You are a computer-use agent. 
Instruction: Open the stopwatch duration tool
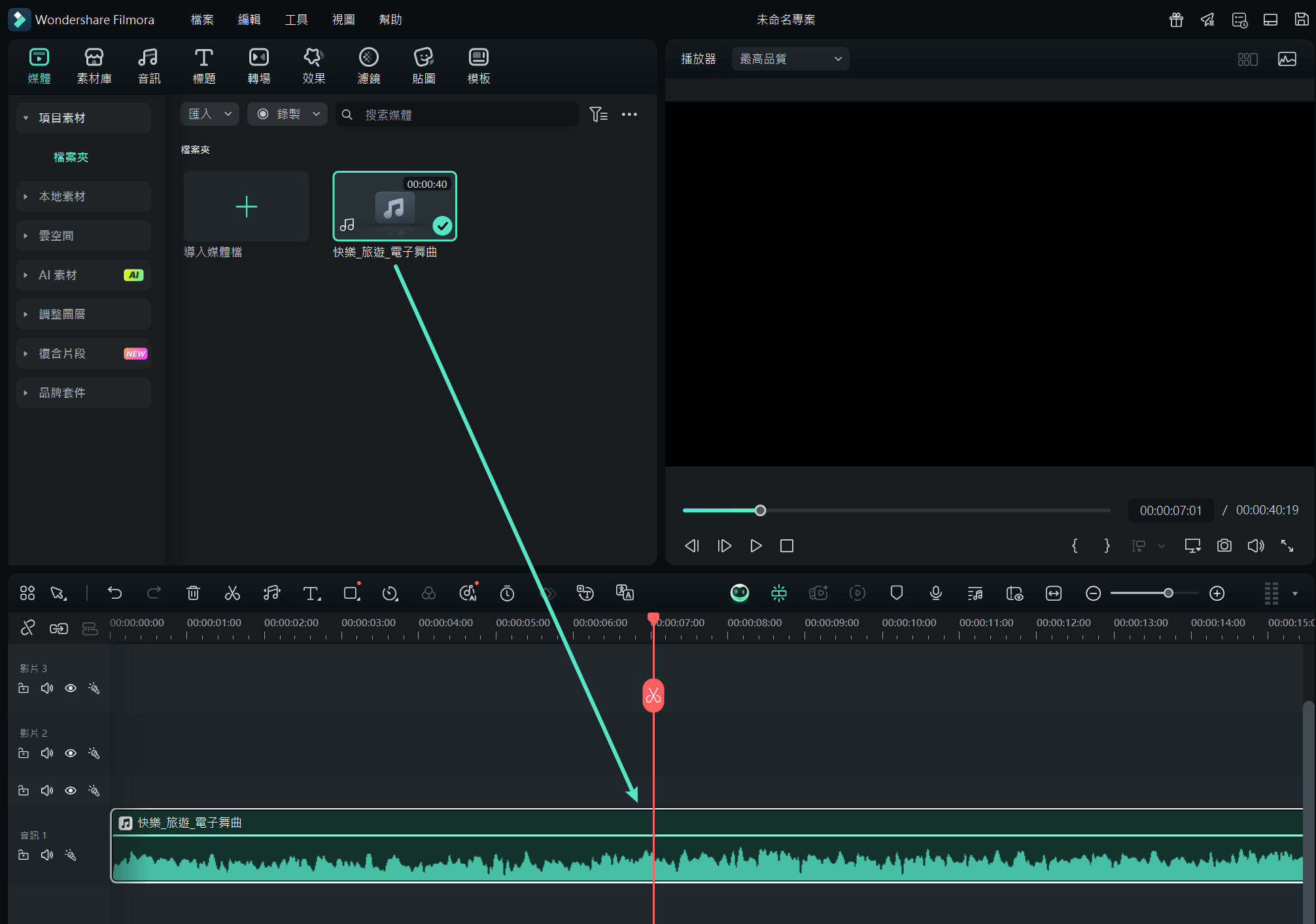coord(507,593)
